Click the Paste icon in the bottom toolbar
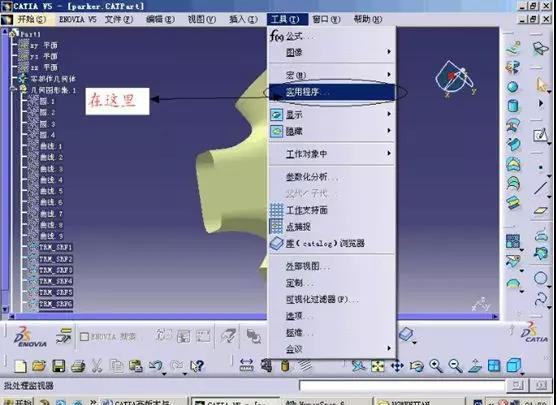 pos(136,366)
